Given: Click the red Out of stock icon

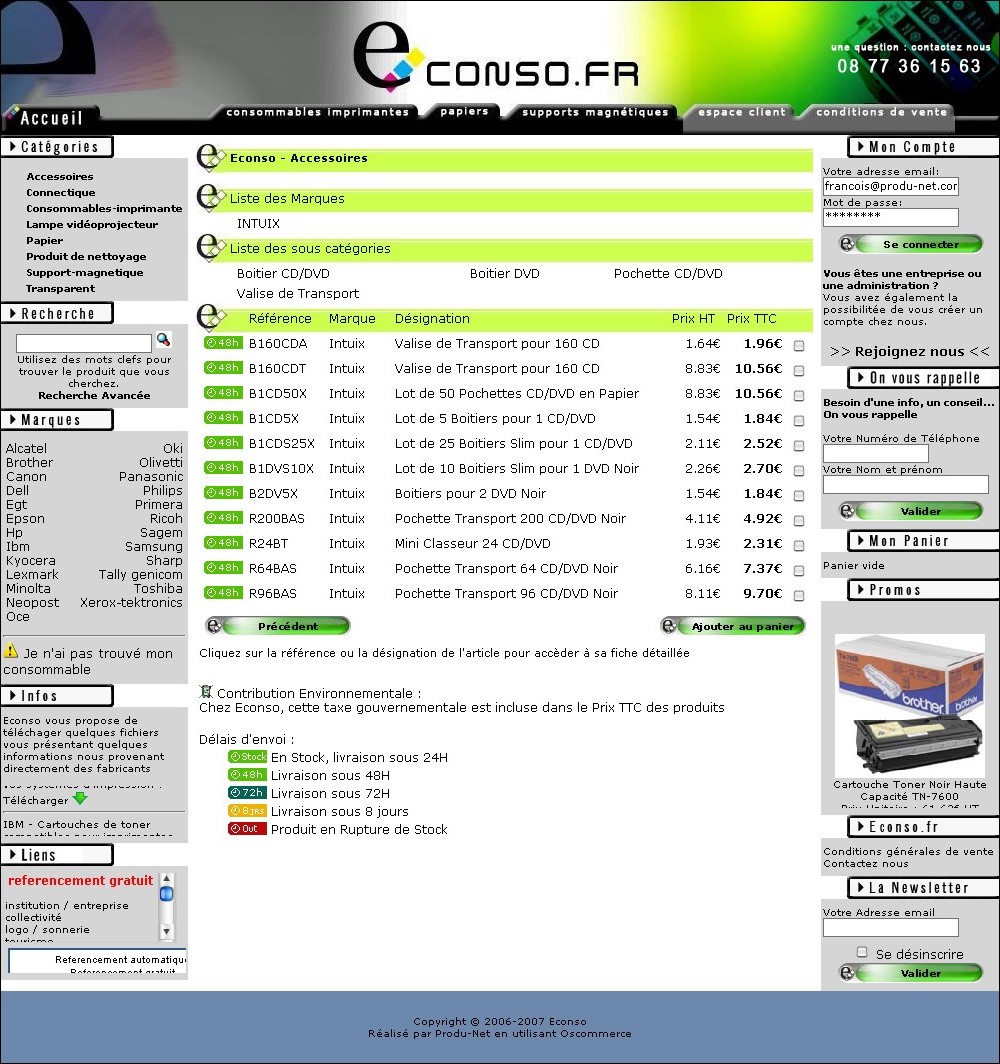Looking at the screenshot, I should [247, 829].
